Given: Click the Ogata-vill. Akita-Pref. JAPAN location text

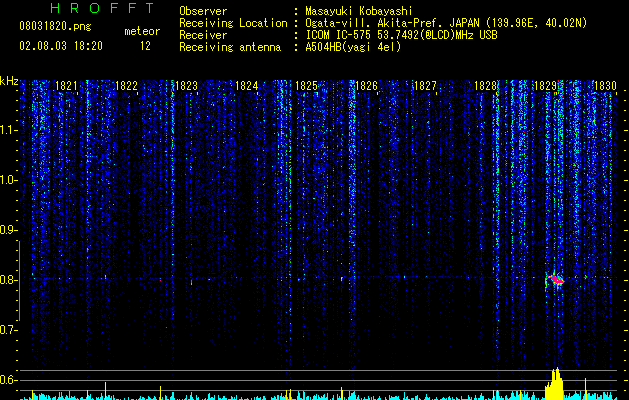Looking at the screenshot, I should coord(446,23).
